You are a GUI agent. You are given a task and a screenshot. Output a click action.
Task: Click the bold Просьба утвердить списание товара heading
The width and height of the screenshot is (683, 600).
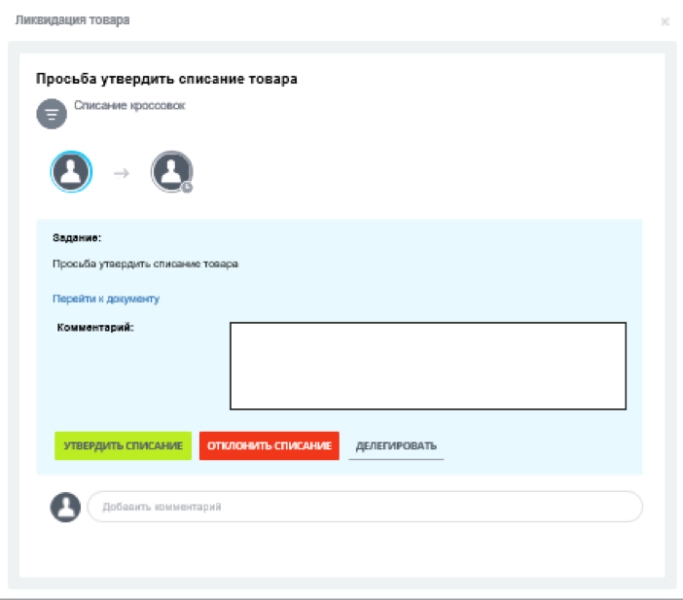point(166,78)
